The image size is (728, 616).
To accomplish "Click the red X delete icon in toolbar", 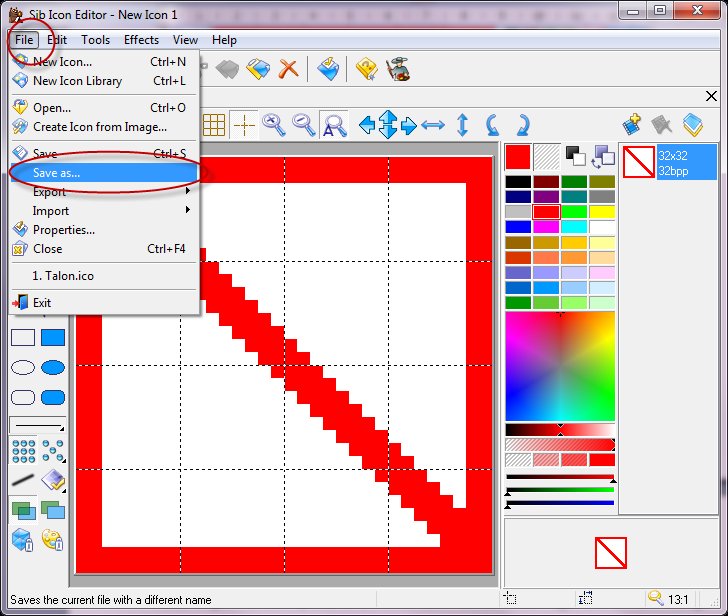I will pyautogui.click(x=288, y=69).
